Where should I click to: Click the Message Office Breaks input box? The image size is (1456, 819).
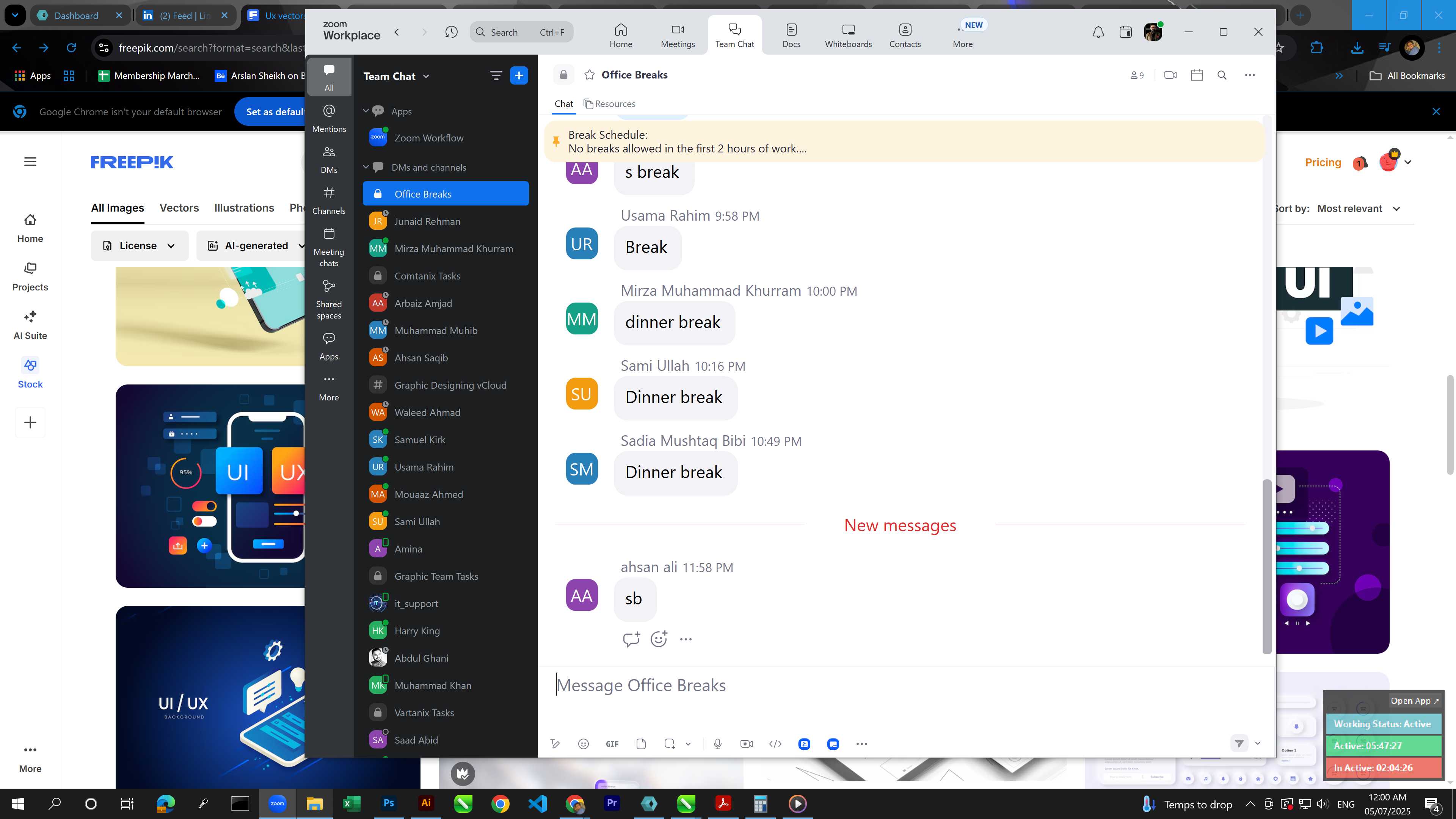pyautogui.click(x=904, y=685)
